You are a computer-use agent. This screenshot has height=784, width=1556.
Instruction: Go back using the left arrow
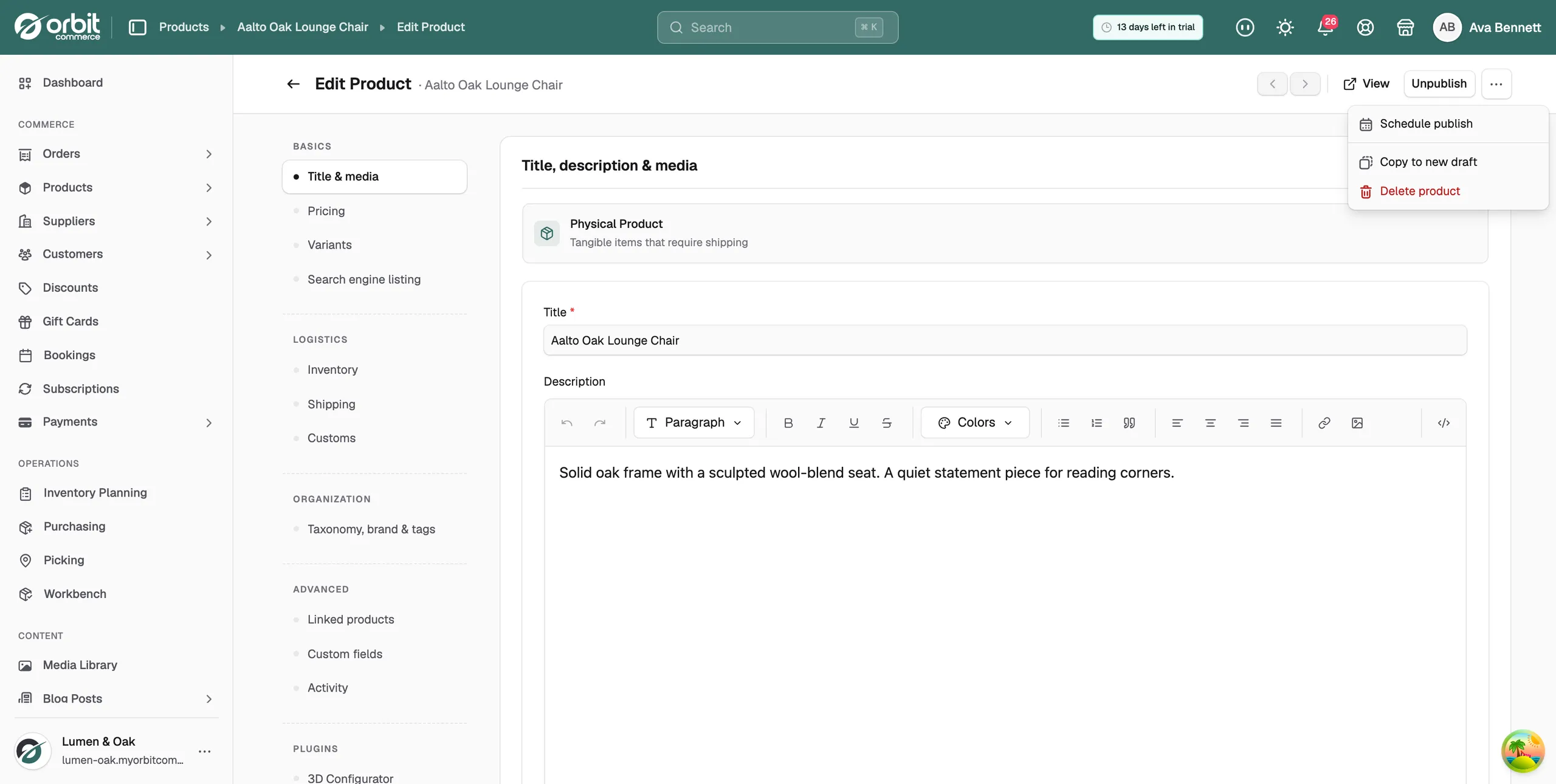click(294, 84)
